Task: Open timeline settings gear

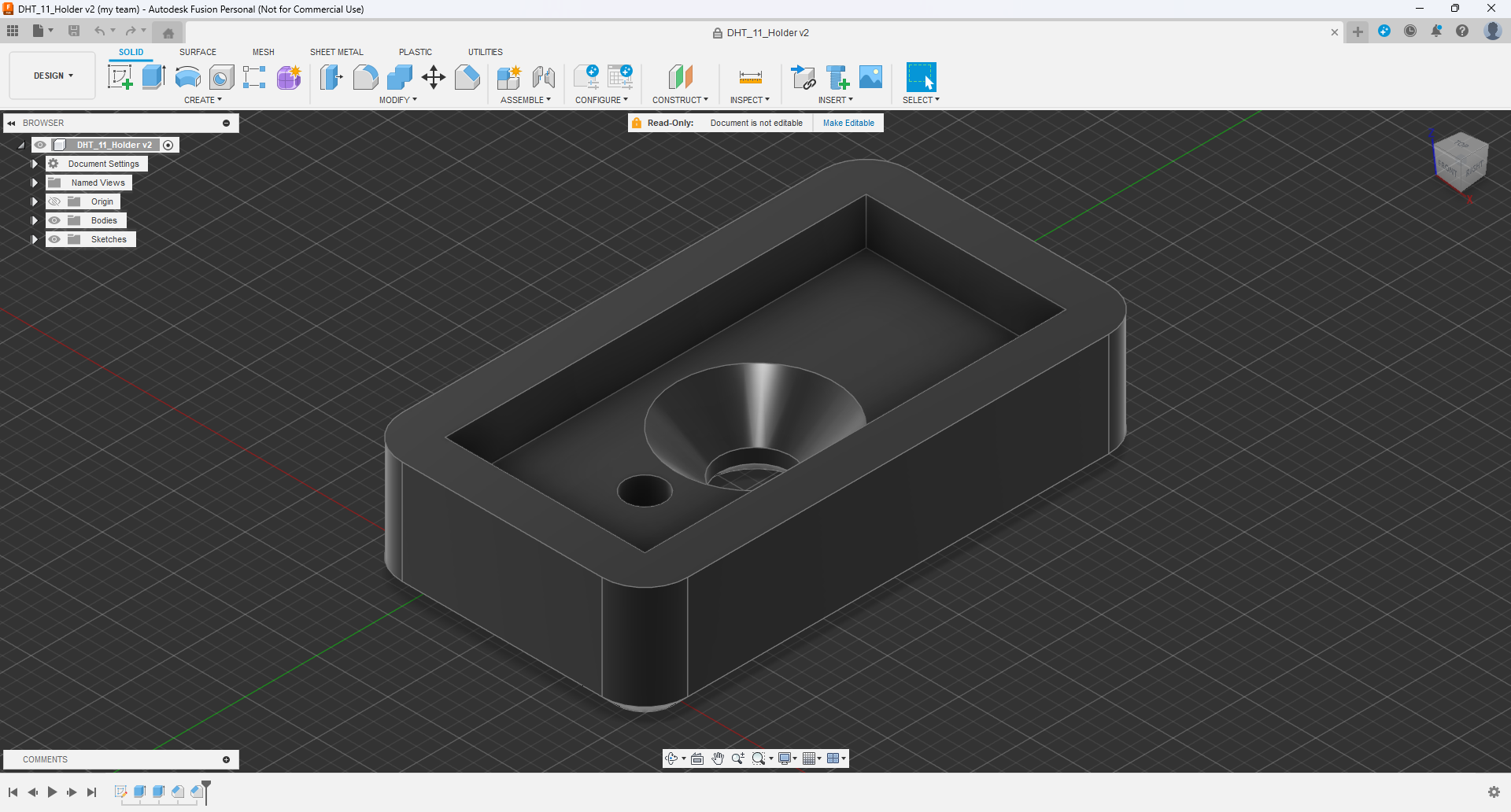Action: pyautogui.click(x=1494, y=792)
